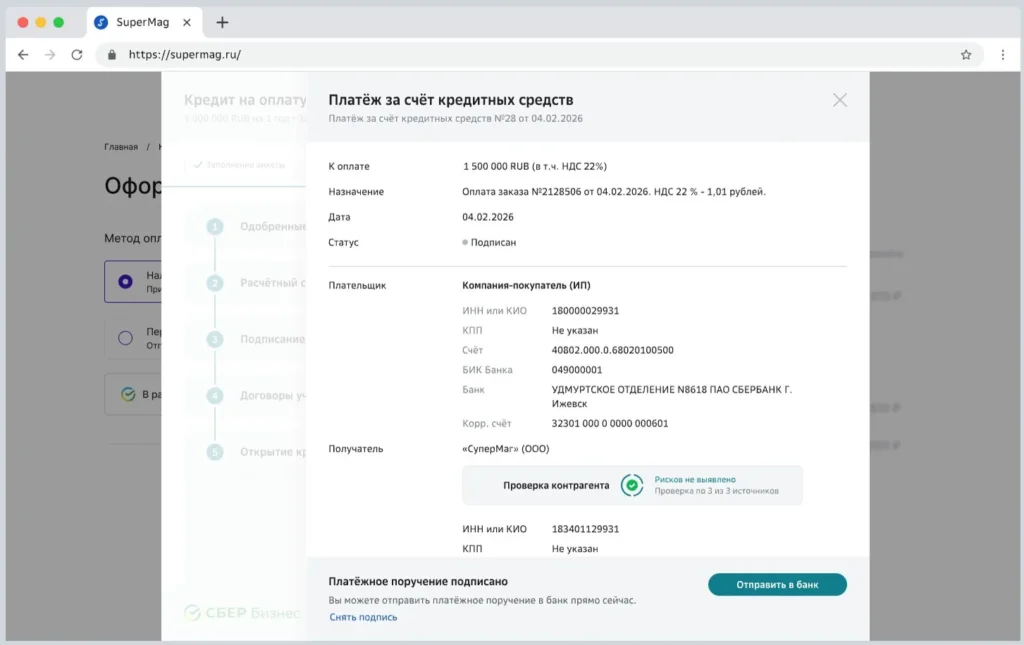Click the macOS green fullscreen button
Image resolution: width=1024 pixels, height=645 pixels.
(x=58, y=22)
